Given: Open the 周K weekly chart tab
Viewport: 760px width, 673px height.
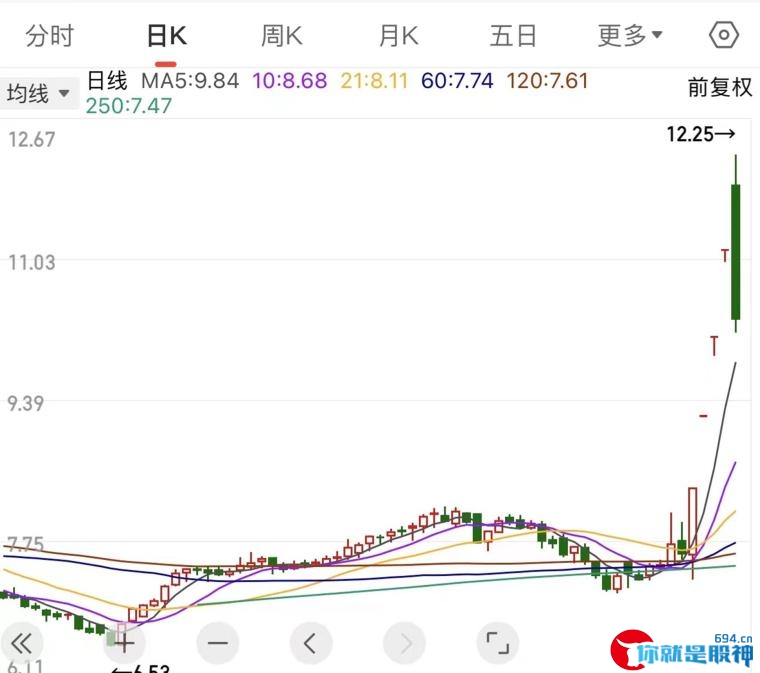Looking at the screenshot, I should pos(282,36).
